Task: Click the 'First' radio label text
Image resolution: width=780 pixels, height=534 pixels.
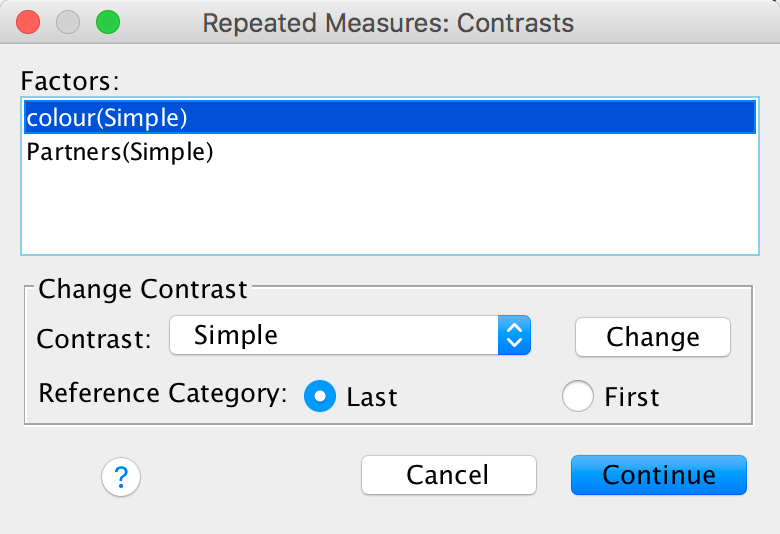Action: tap(632, 397)
